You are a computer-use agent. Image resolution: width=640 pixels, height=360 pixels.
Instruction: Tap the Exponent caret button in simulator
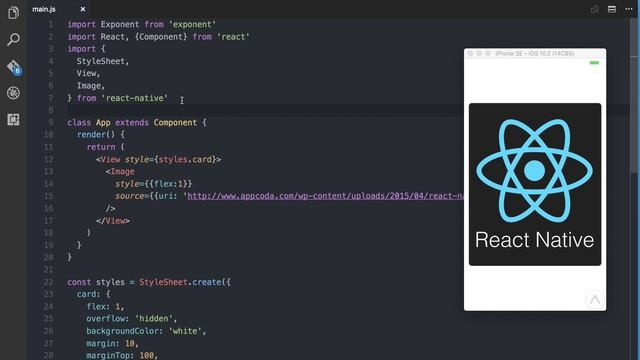[x=595, y=300]
